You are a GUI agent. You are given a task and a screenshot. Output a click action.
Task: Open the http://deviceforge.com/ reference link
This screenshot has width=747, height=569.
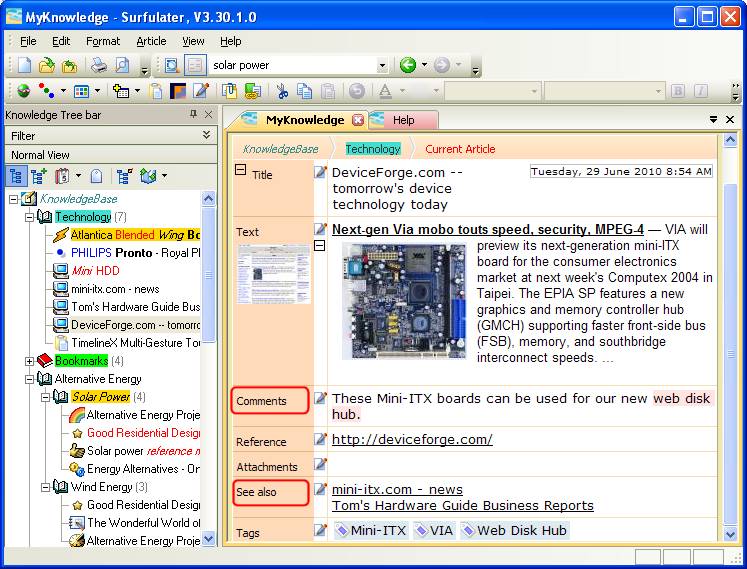point(412,439)
